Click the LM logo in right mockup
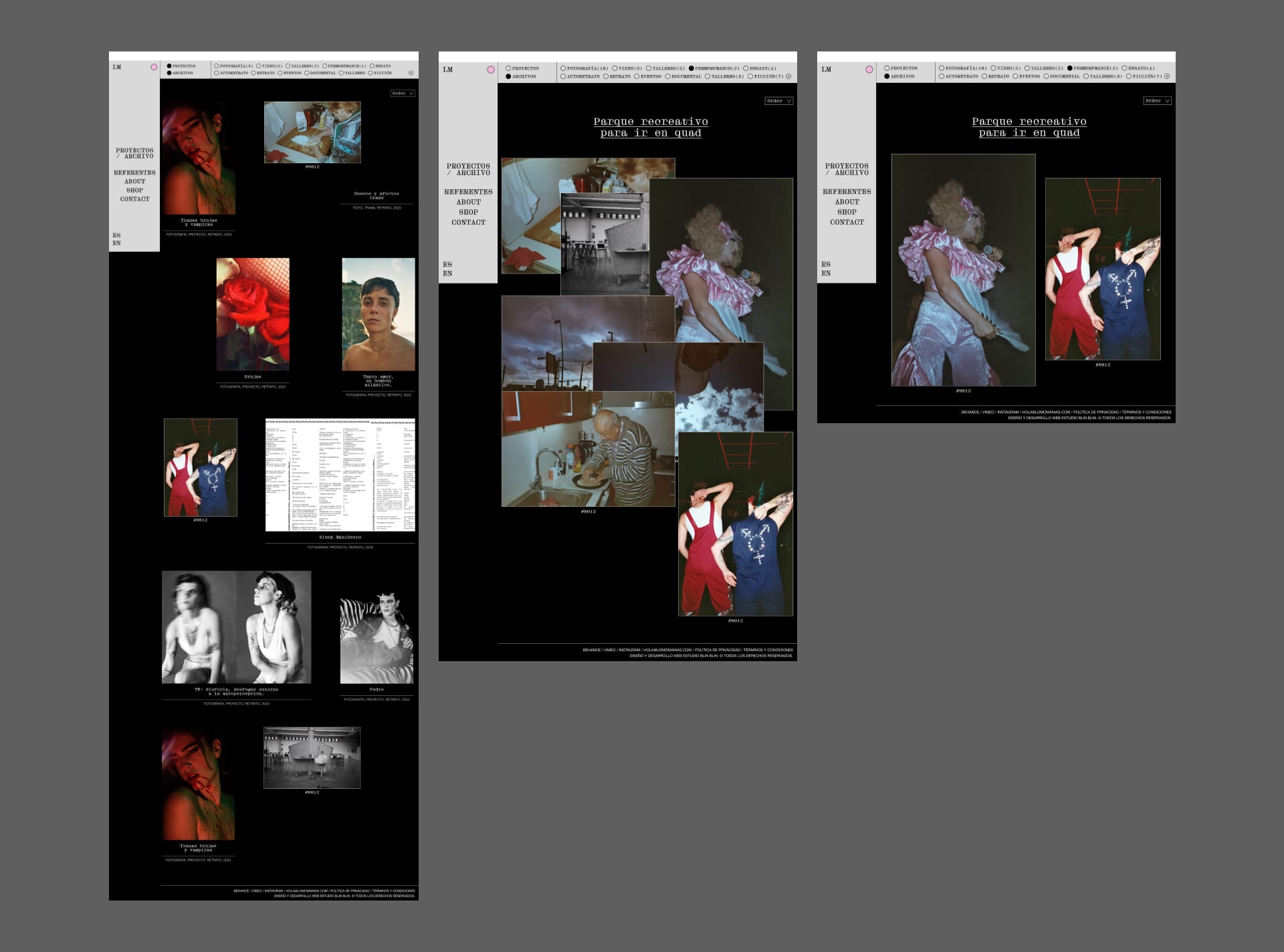 [827, 70]
